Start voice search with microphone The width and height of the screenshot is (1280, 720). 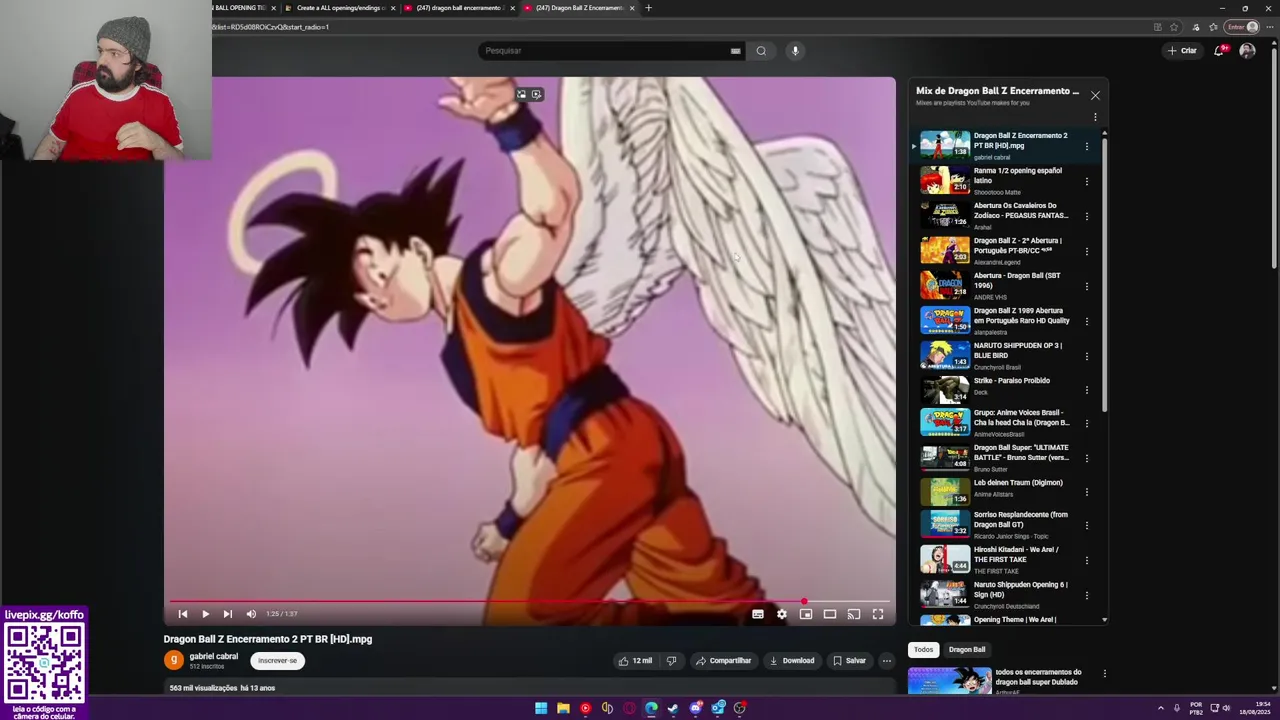(795, 51)
